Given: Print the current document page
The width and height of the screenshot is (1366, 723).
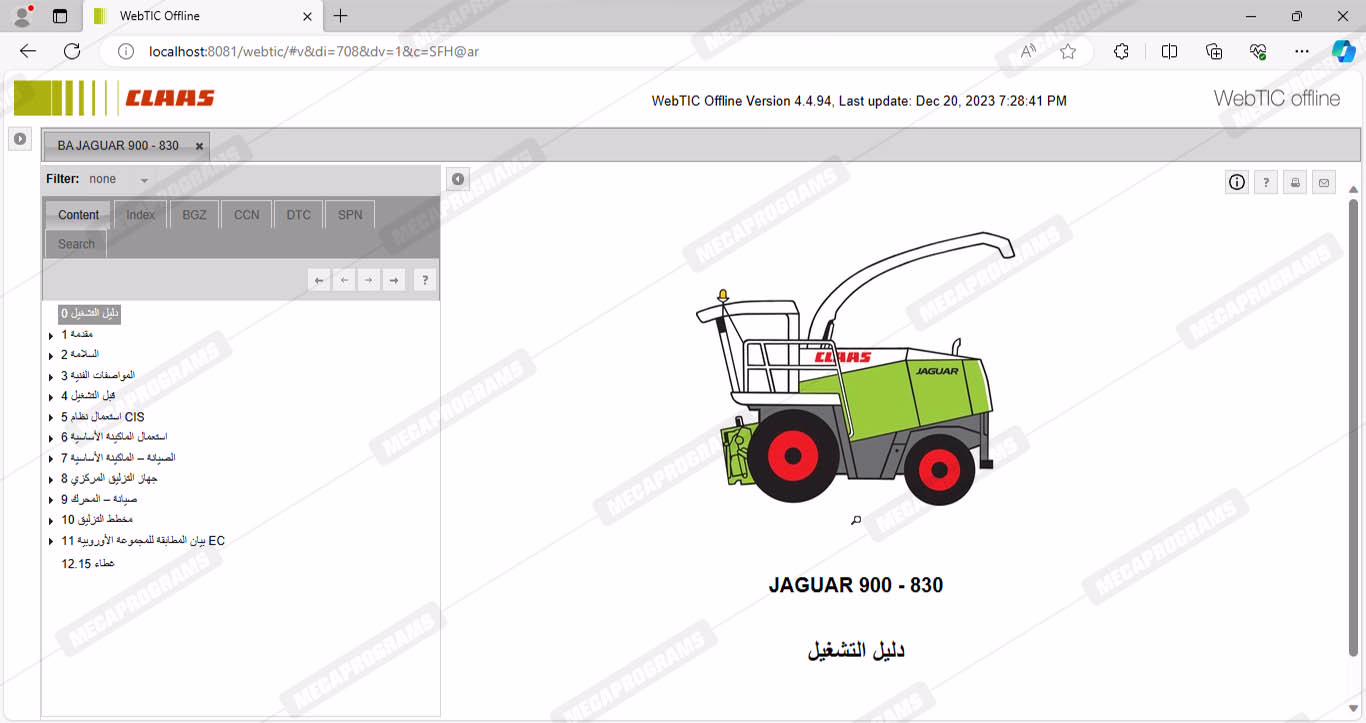Looking at the screenshot, I should [1295, 182].
